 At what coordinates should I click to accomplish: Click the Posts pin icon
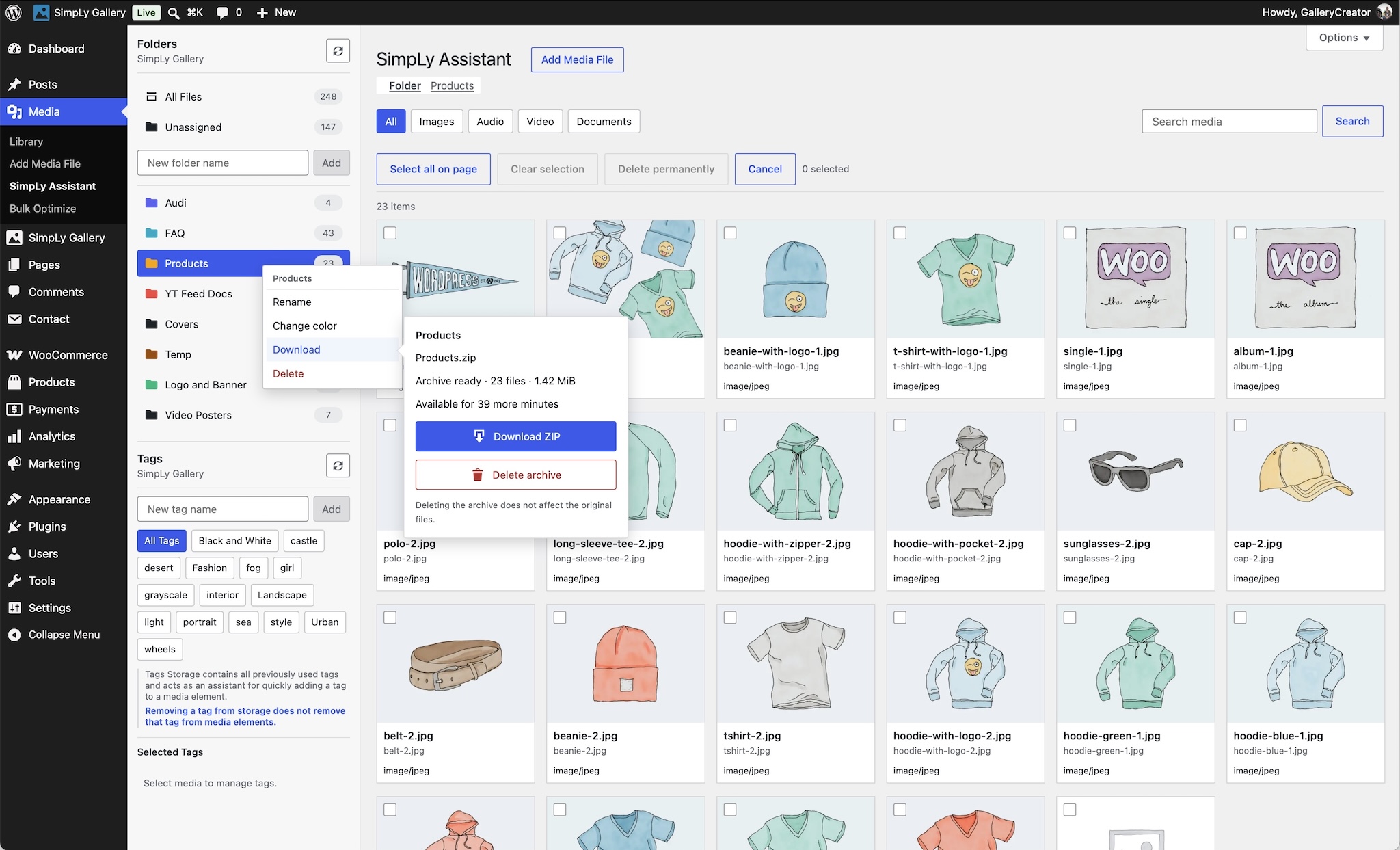14,85
